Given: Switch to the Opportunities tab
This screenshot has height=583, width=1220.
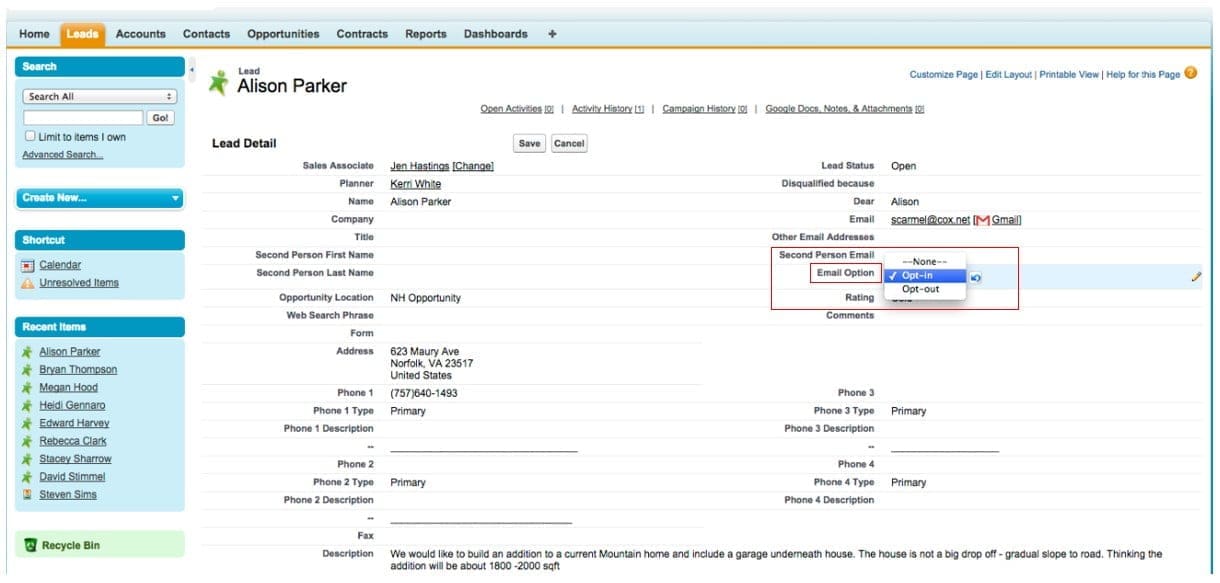Looking at the screenshot, I should pyautogui.click(x=283, y=34).
